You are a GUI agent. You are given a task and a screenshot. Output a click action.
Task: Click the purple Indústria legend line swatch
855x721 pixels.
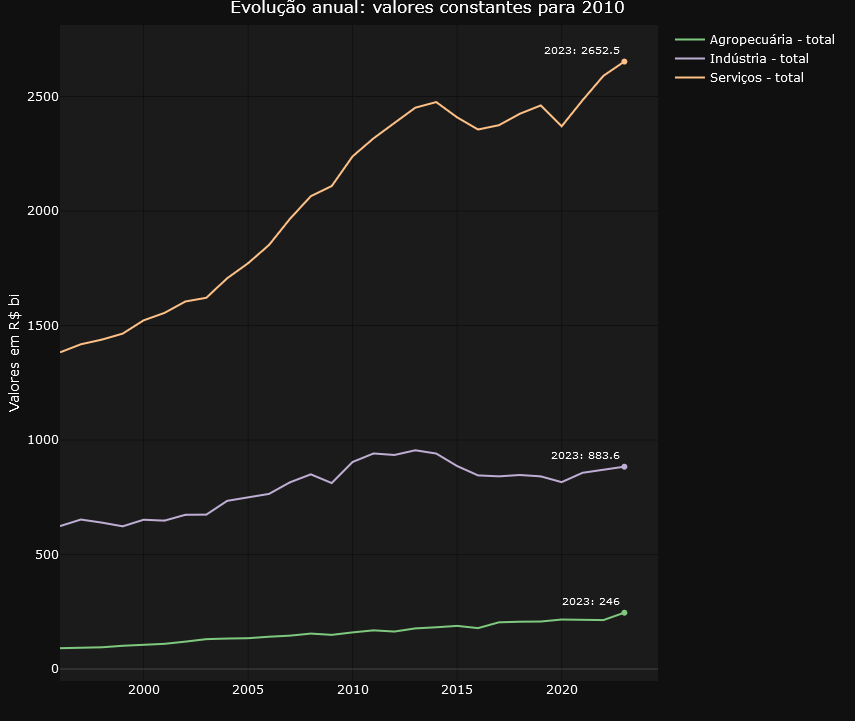pyautogui.click(x=690, y=58)
